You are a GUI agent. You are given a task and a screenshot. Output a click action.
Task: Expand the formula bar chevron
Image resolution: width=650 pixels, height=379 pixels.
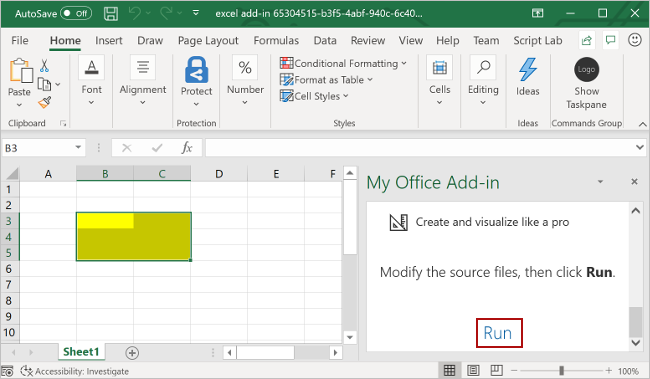coord(640,147)
